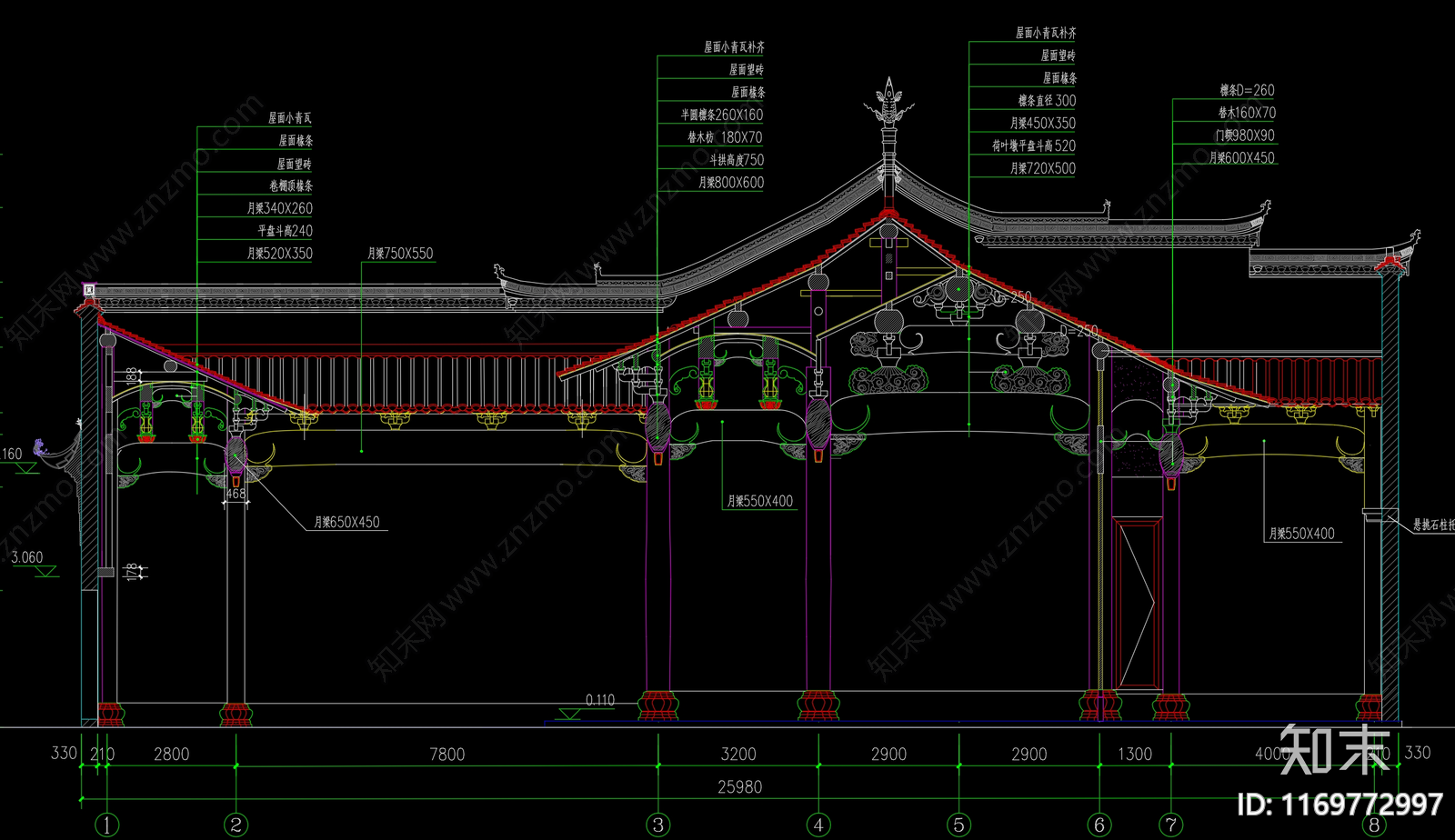Image resolution: width=1455 pixels, height=840 pixels.
Task: Select the overall 25980 dimension
Action: pos(740,786)
